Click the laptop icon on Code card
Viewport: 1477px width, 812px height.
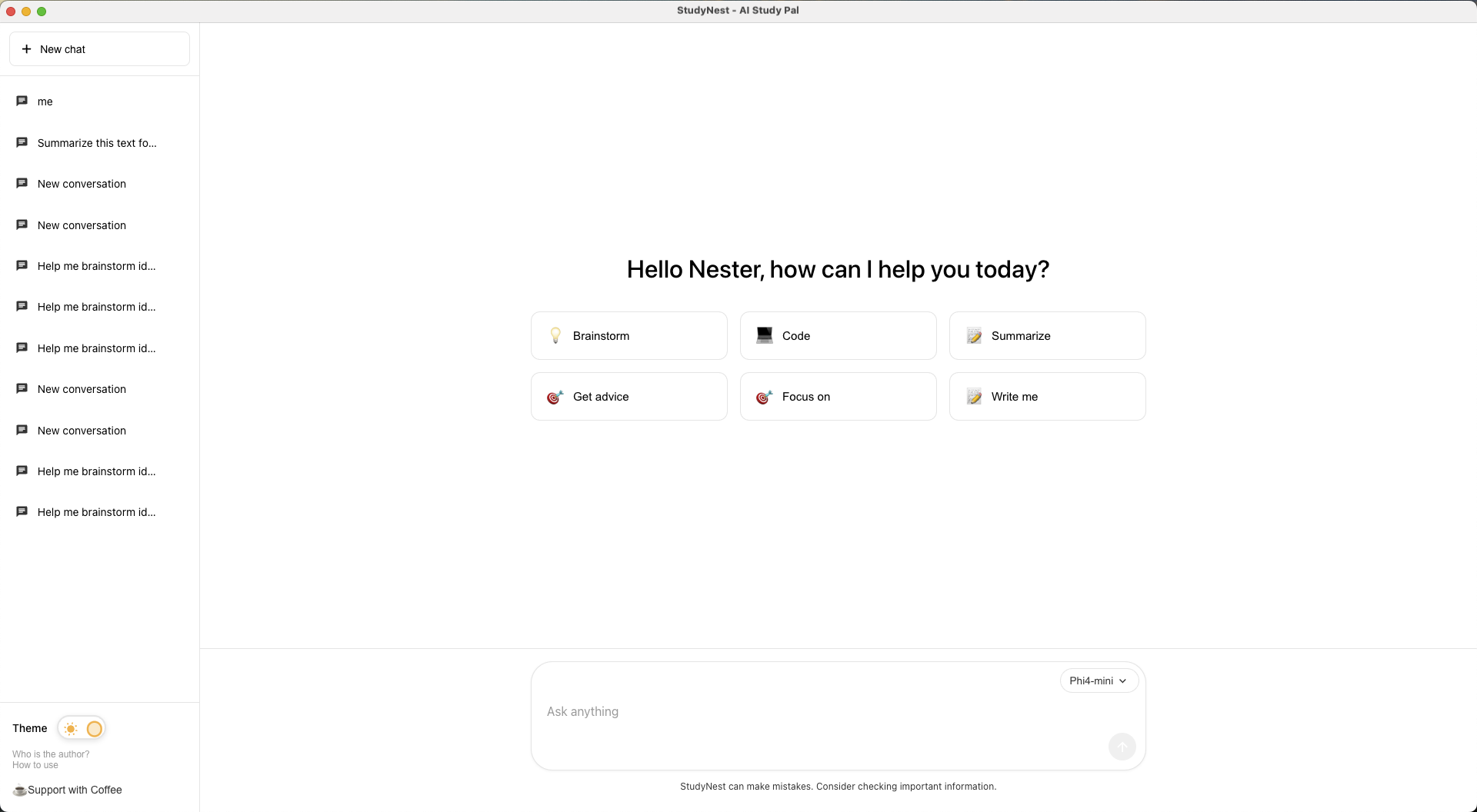(x=764, y=335)
